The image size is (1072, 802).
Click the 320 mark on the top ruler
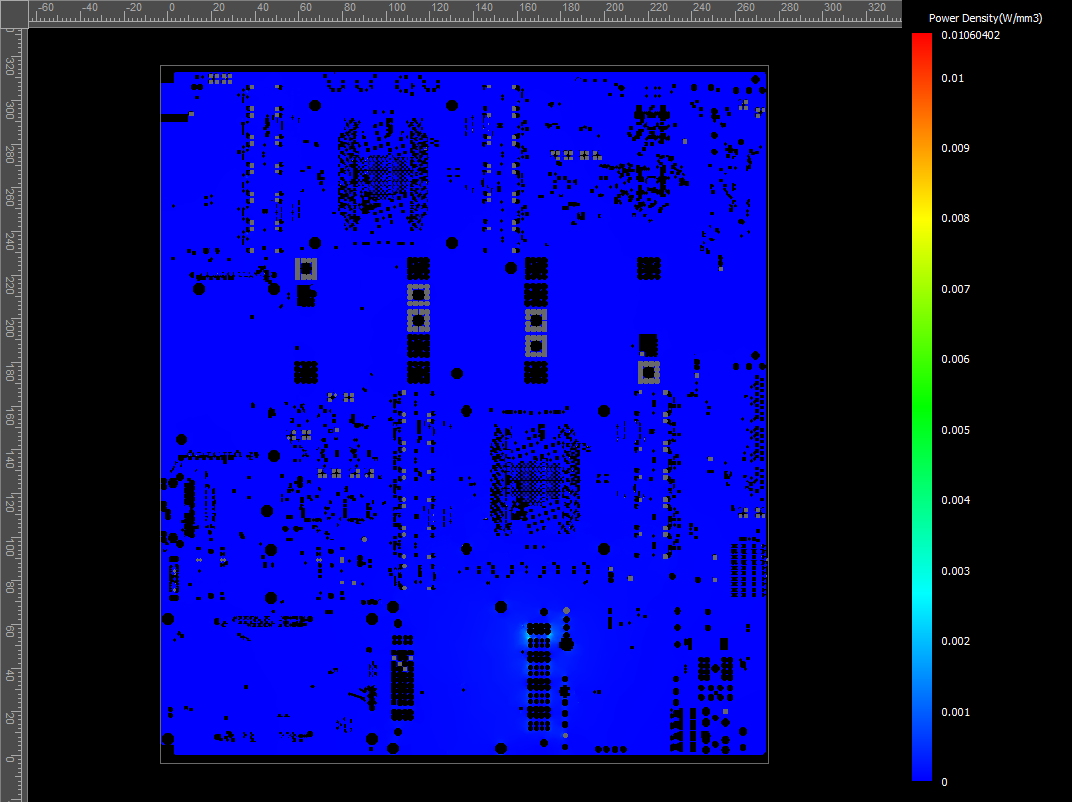point(876,8)
